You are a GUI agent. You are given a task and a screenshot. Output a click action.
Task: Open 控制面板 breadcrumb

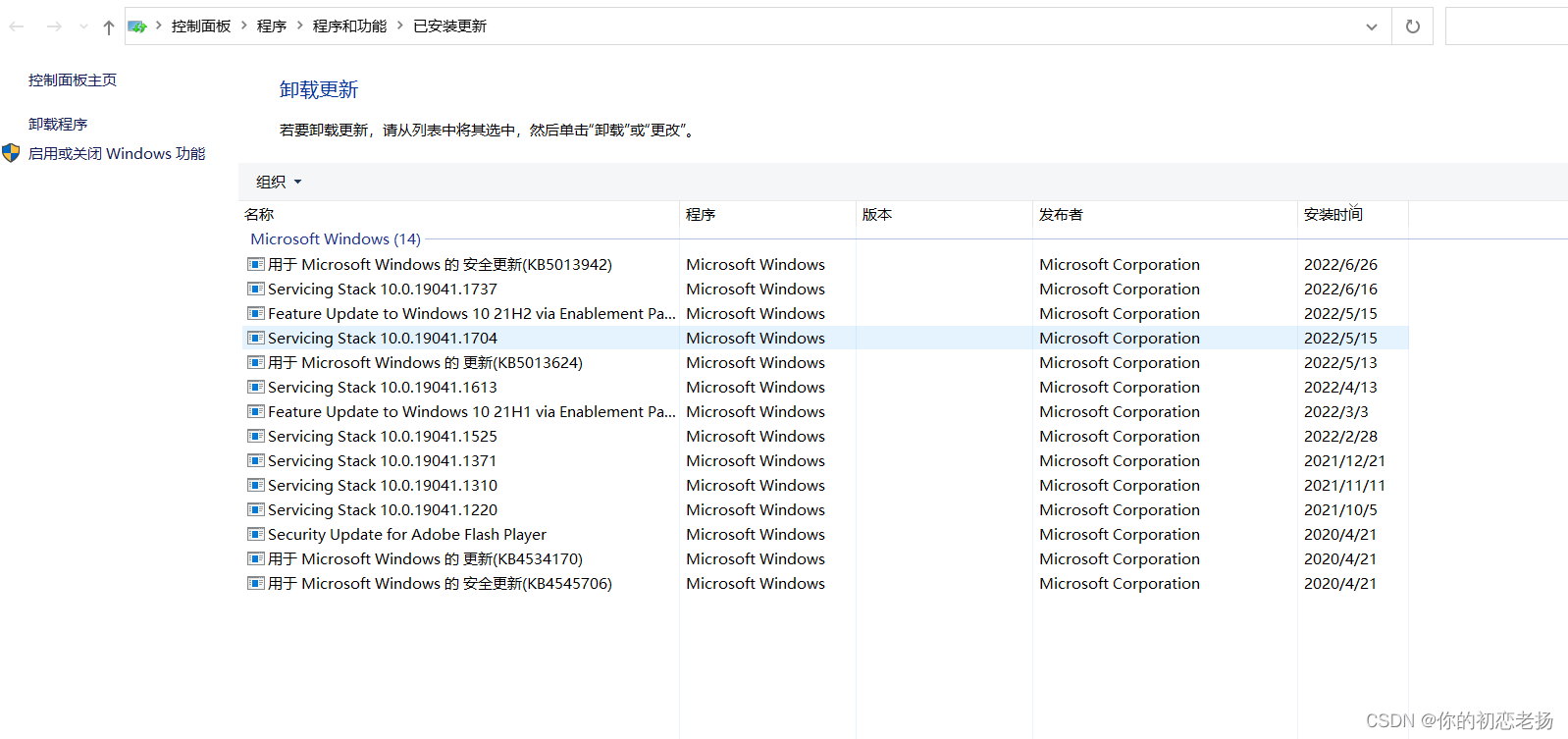[200, 26]
